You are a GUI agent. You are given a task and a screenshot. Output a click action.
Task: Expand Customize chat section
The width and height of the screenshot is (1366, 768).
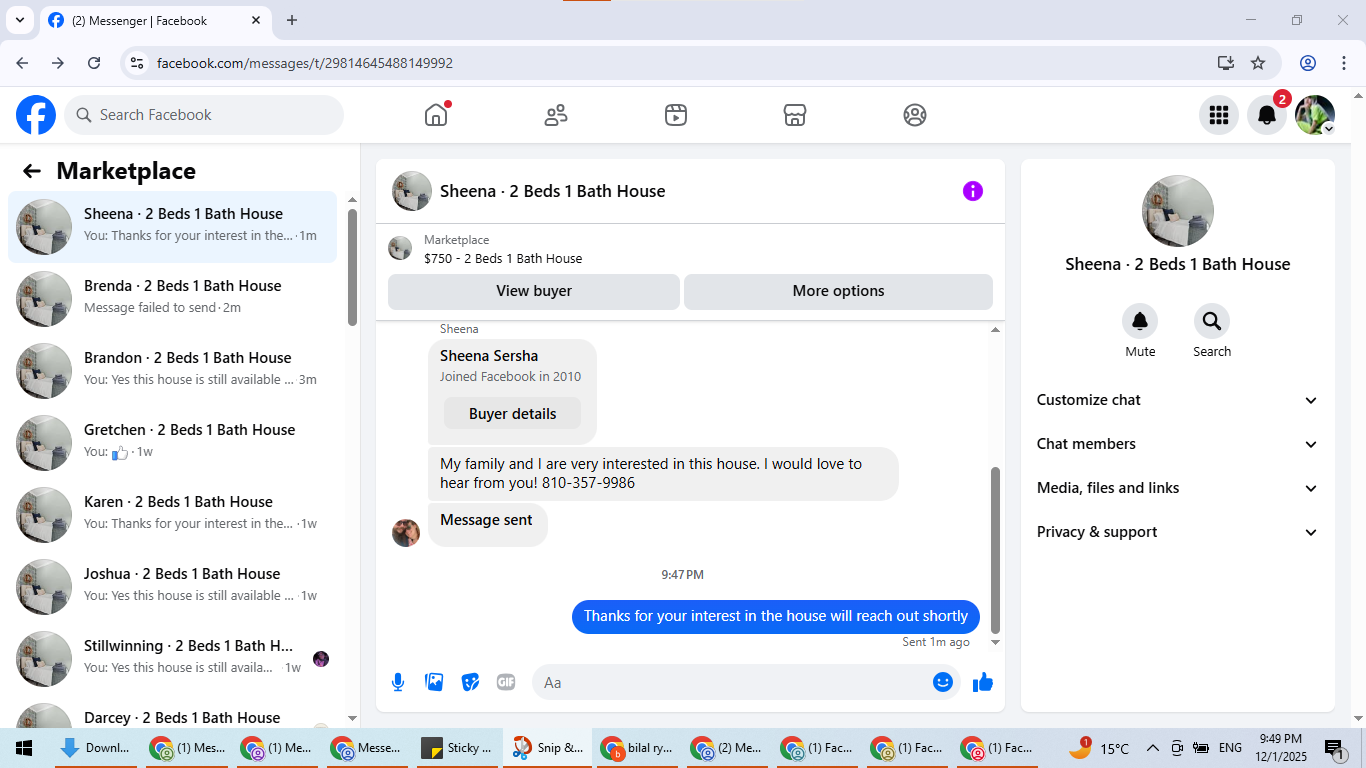(x=1178, y=400)
